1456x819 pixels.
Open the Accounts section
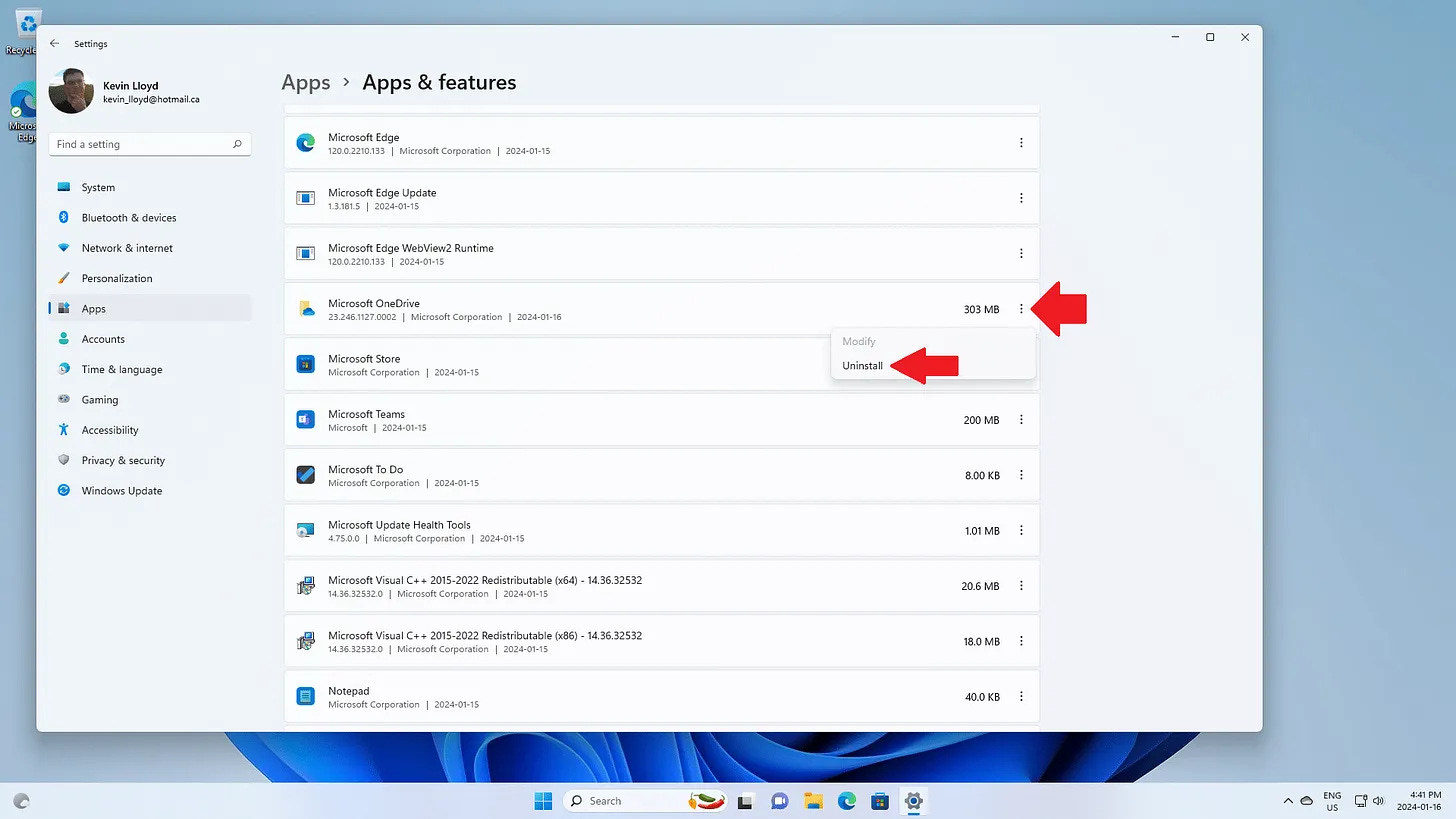150,339
